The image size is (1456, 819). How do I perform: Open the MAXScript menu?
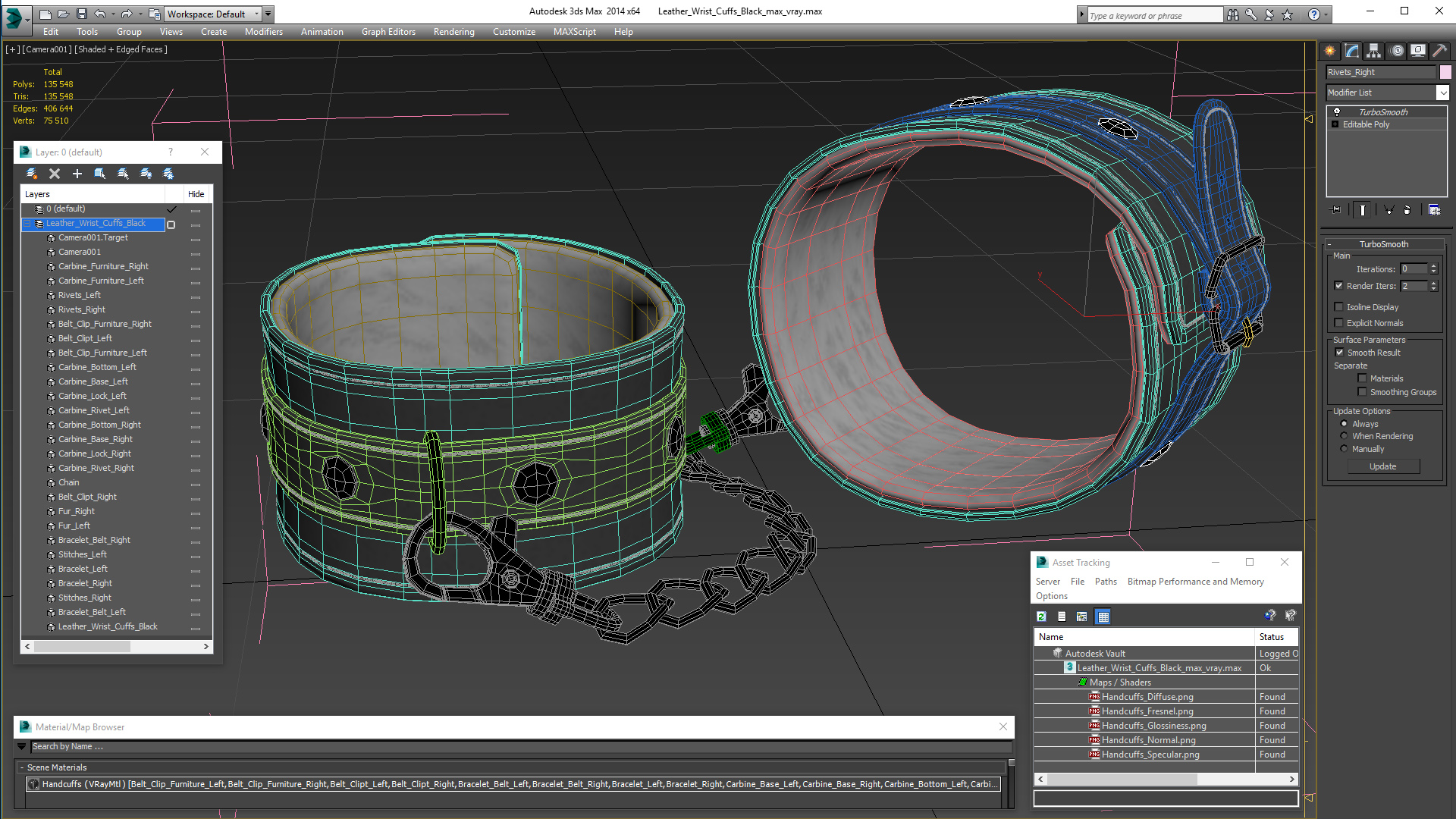click(x=574, y=32)
